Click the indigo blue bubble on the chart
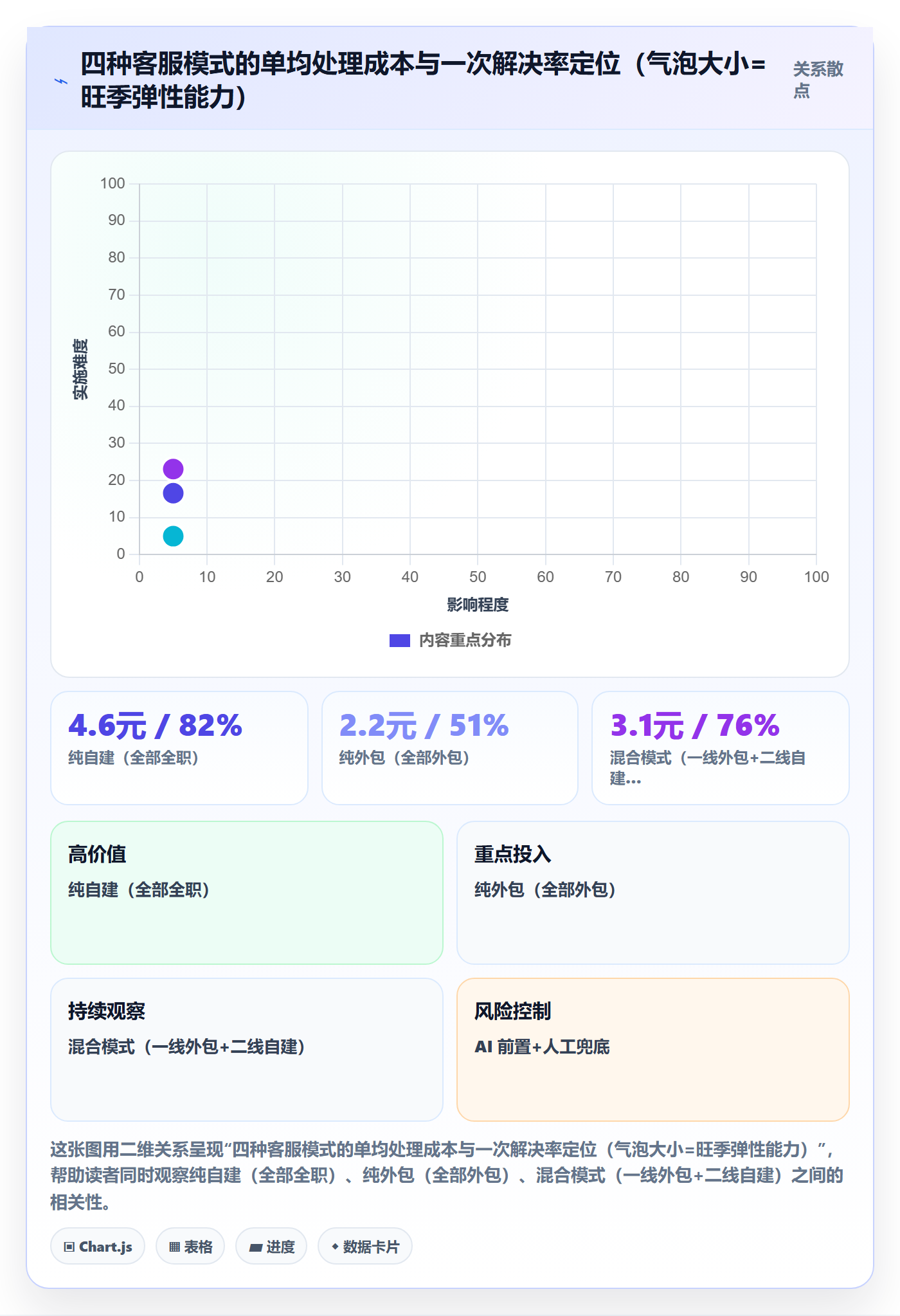This screenshot has width=900, height=1316. [173, 493]
